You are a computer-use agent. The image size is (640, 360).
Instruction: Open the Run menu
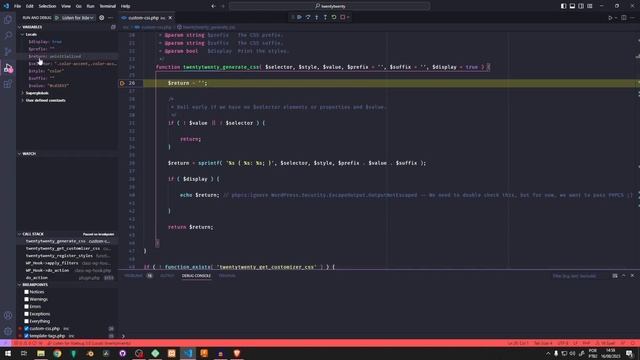[x=90, y=6]
